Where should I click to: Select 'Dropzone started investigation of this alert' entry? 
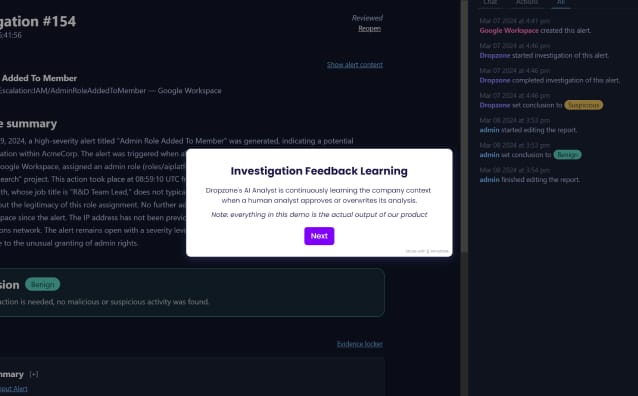tap(544, 55)
